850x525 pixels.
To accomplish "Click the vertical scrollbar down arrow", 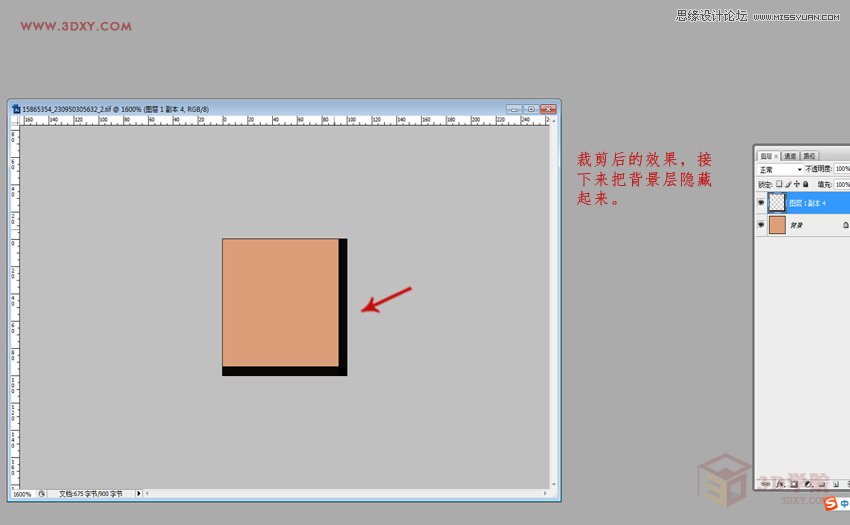I will tap(553, 484).
